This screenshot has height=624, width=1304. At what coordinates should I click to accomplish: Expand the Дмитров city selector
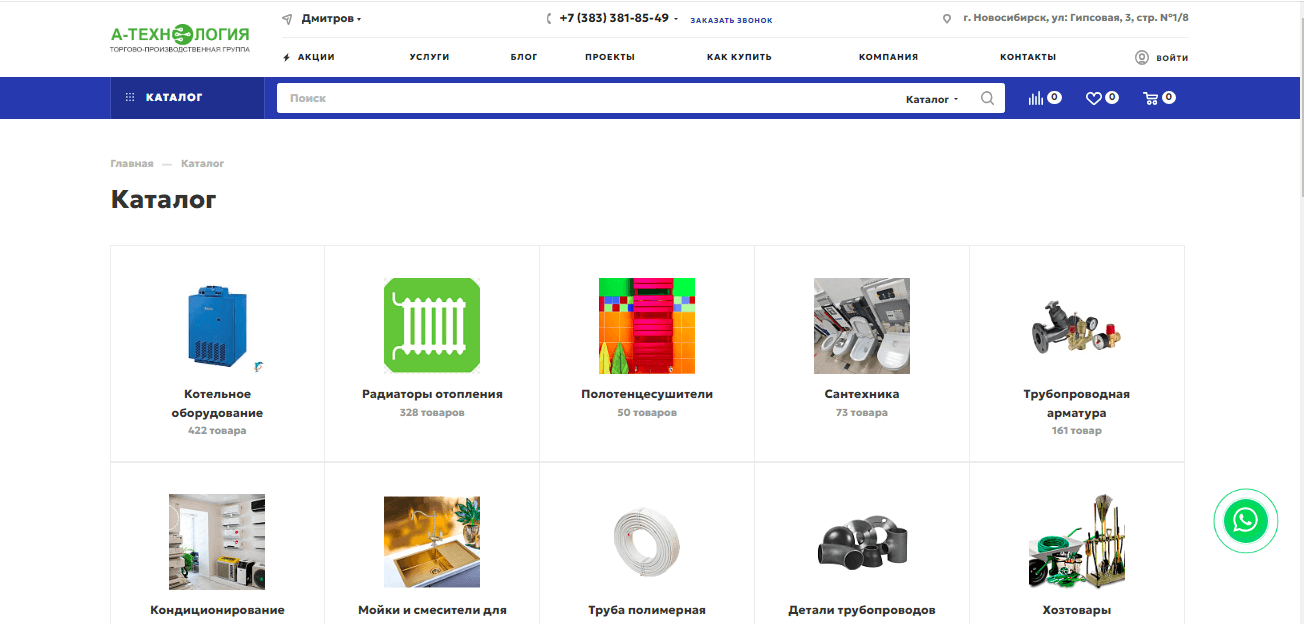tap(331, 19)
